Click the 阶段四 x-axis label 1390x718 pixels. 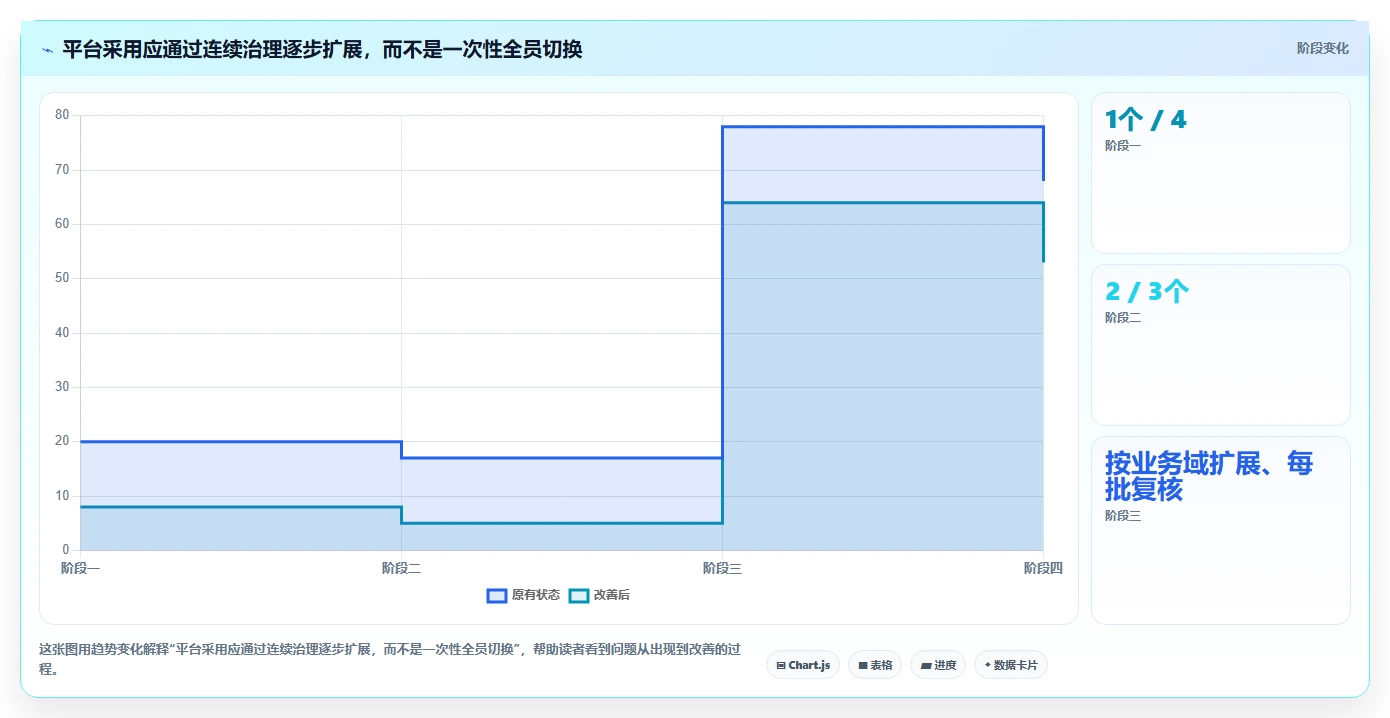1043,568
